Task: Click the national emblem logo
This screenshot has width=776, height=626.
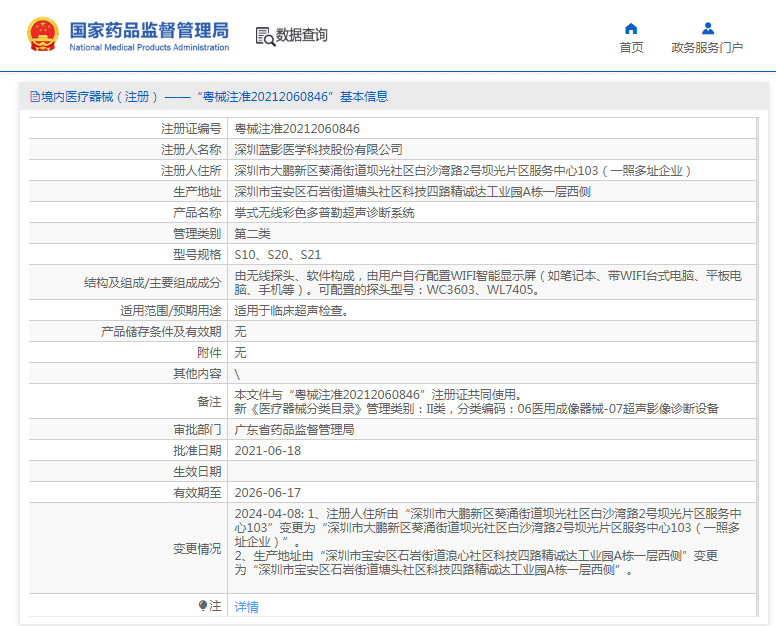Action: (x=43, y=35)
